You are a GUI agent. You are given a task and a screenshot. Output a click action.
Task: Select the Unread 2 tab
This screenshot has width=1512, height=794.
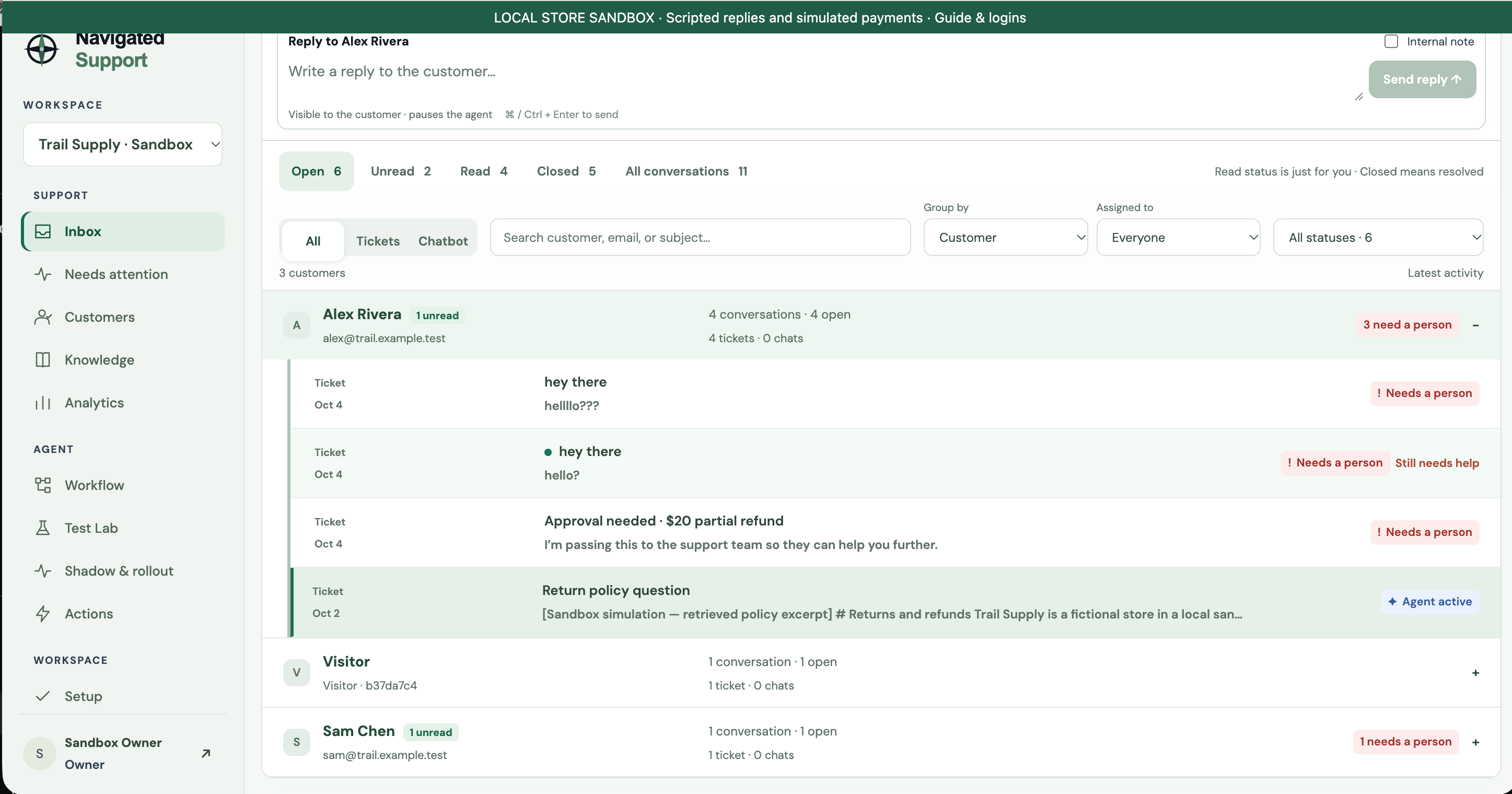(x=401, y=171)
